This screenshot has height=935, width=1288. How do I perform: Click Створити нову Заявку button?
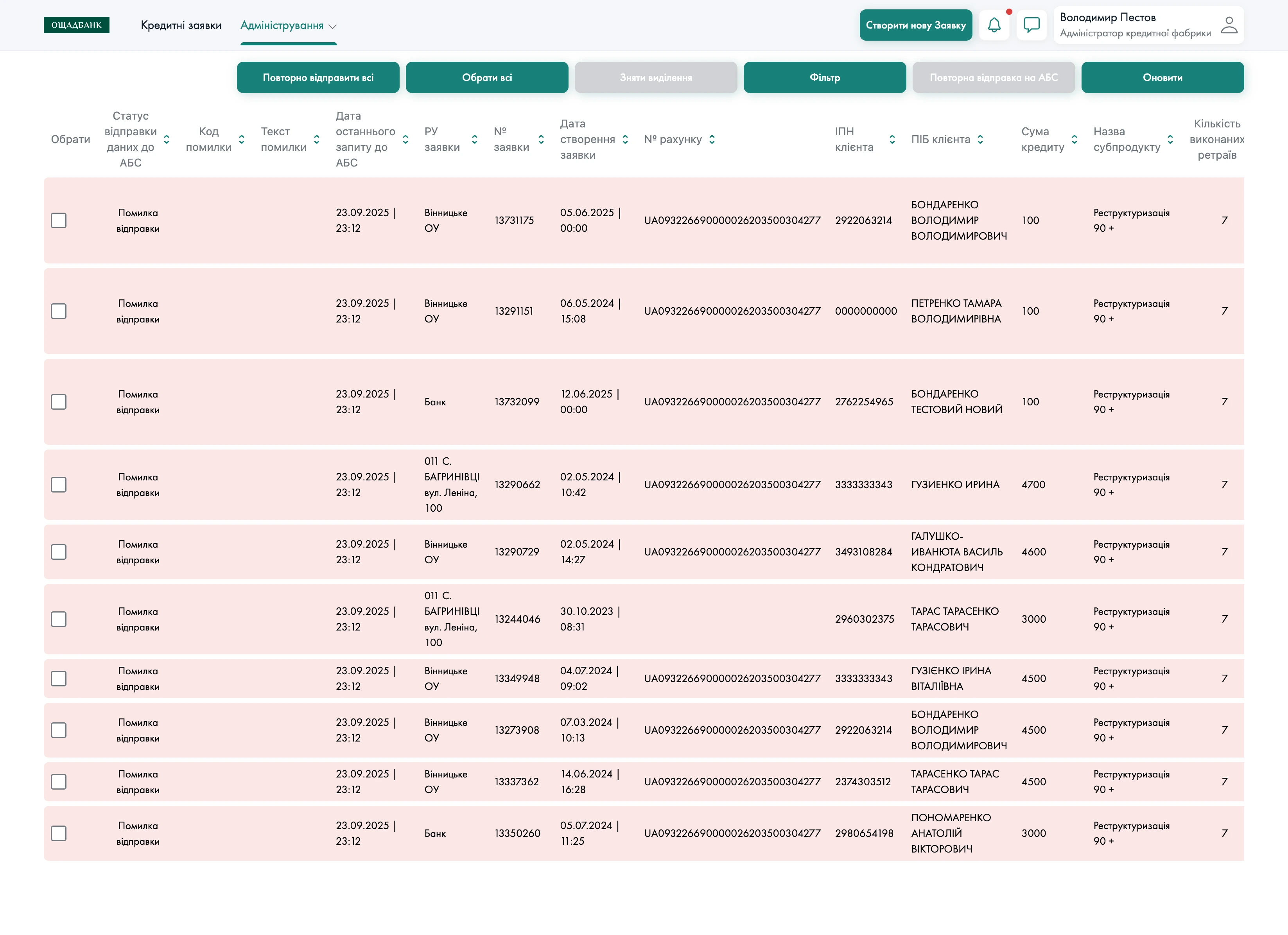coord(915,25)
